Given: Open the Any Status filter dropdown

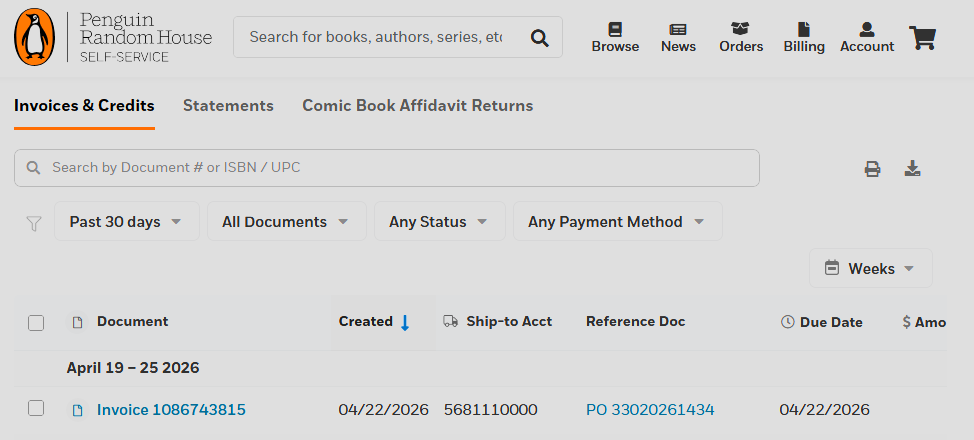Looking at the screenshot, I should coord(440,221).
